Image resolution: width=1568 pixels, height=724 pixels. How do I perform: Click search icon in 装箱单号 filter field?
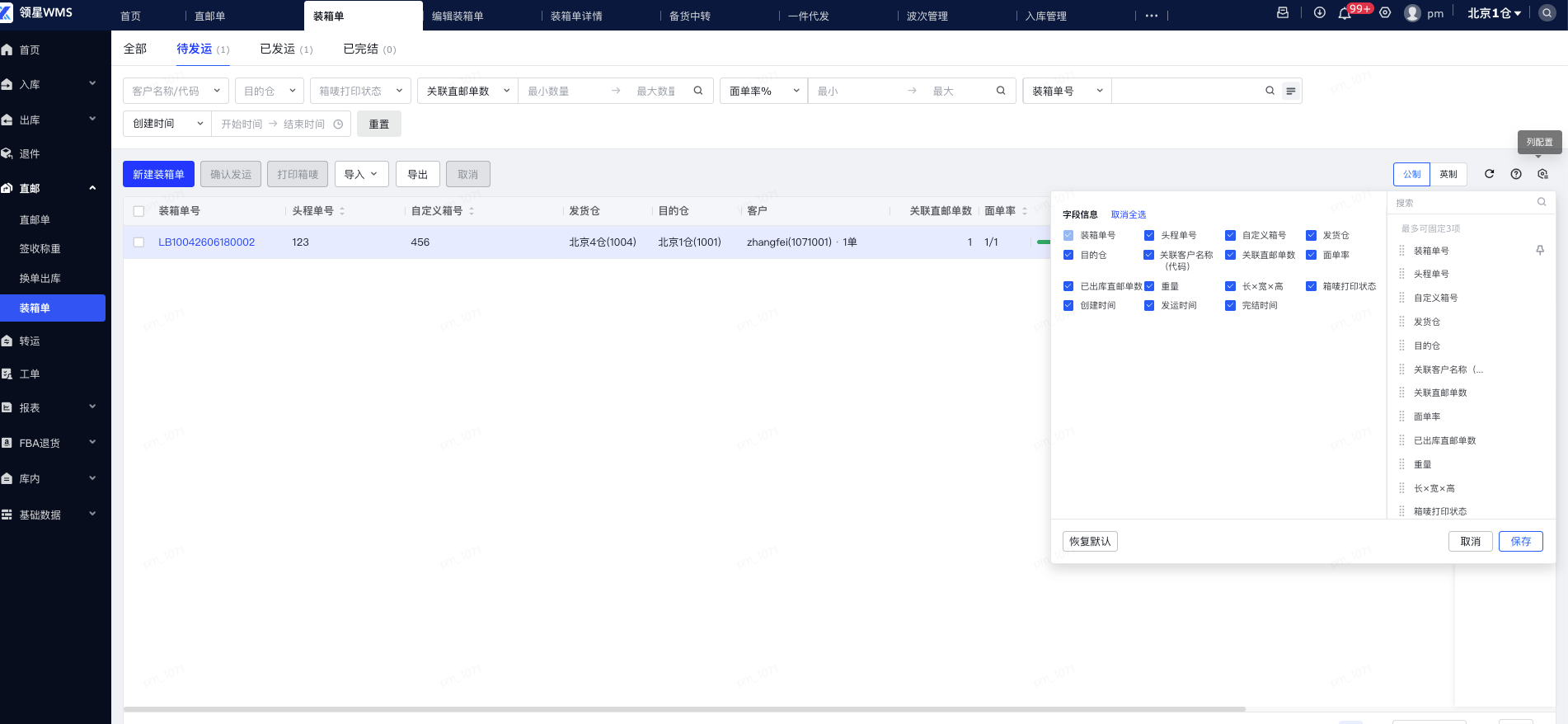coord(1270,91)
